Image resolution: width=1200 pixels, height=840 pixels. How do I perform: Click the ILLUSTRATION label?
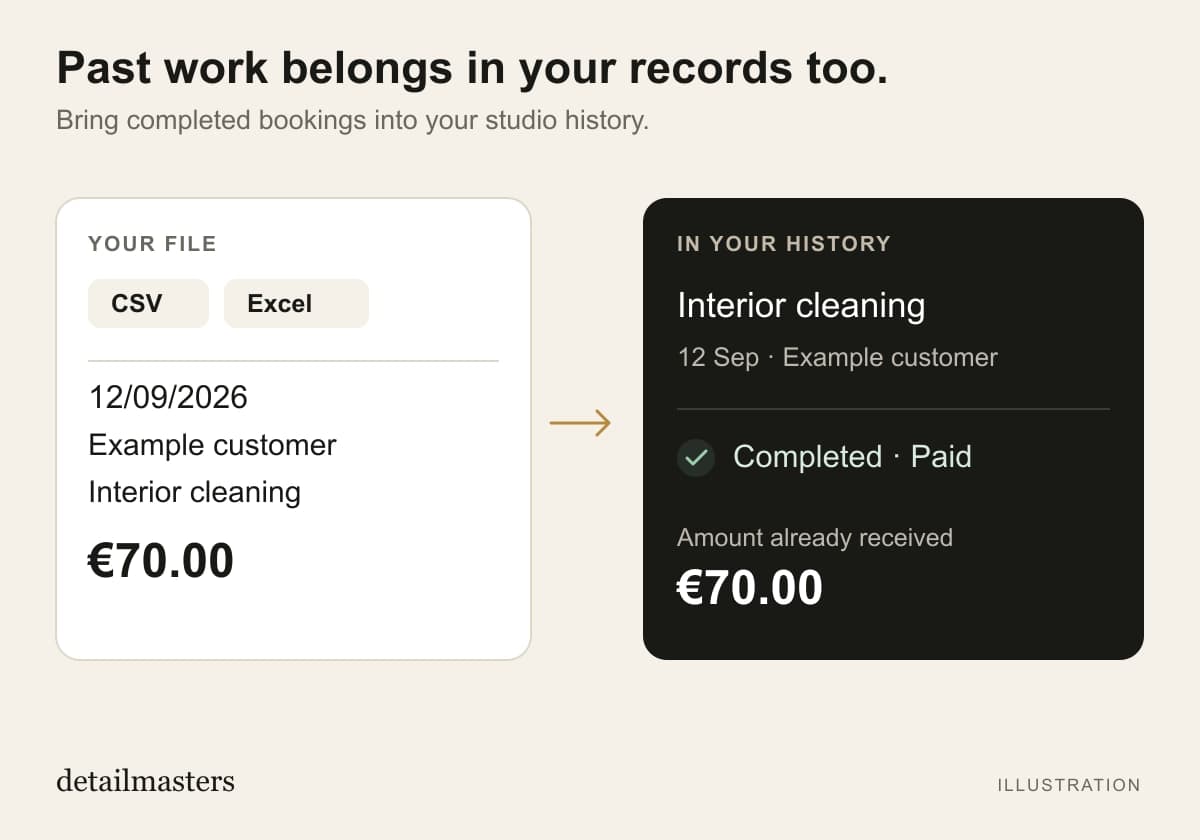point(1069,785)
